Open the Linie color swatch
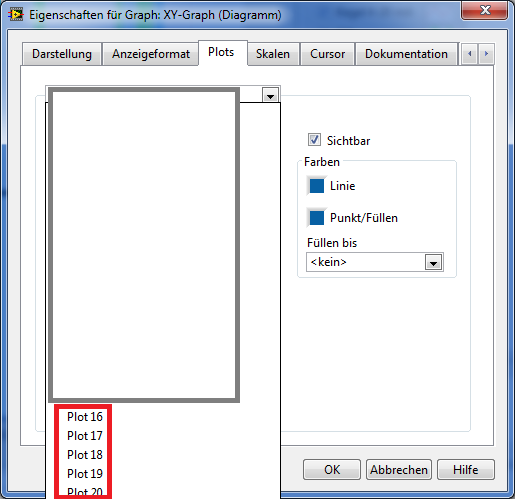Screen dimensions: 515x499 317,186
